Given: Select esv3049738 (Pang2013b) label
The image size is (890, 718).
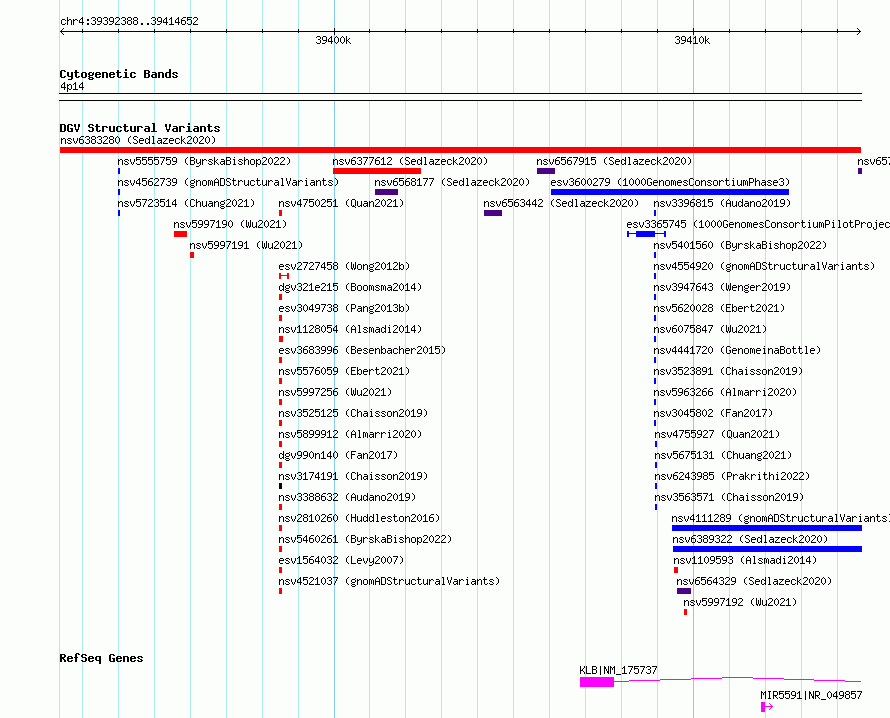Looking at the screenshot, I should tap(344, 308).
